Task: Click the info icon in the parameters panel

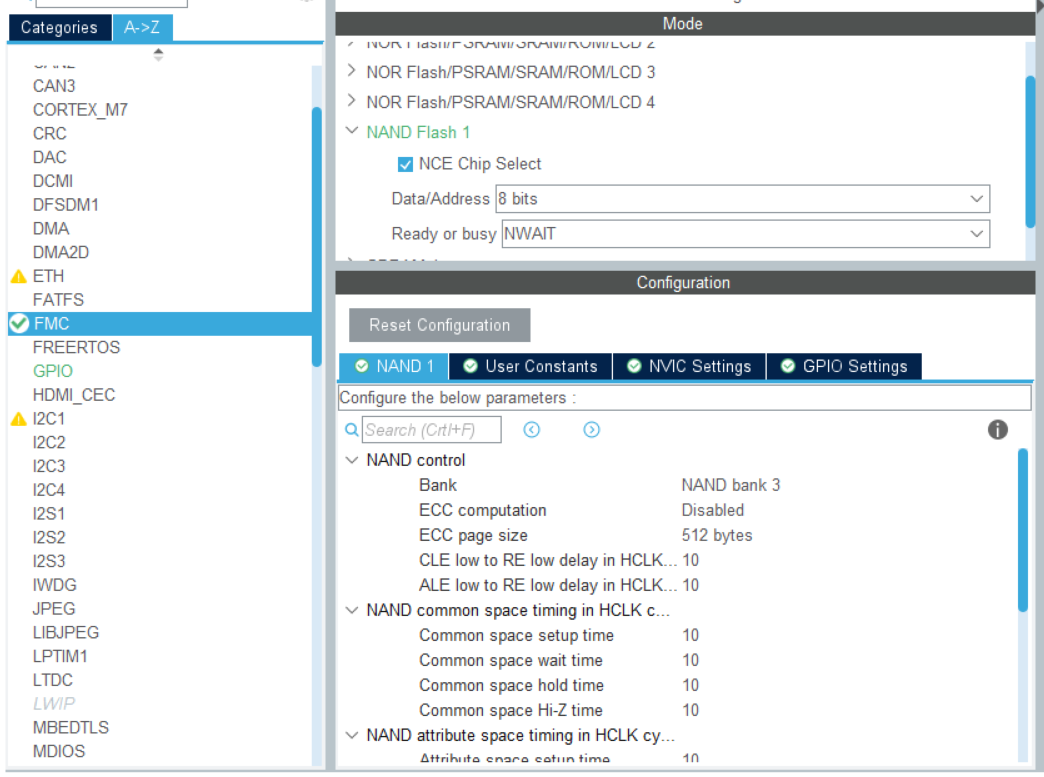Action: (997, 430)
